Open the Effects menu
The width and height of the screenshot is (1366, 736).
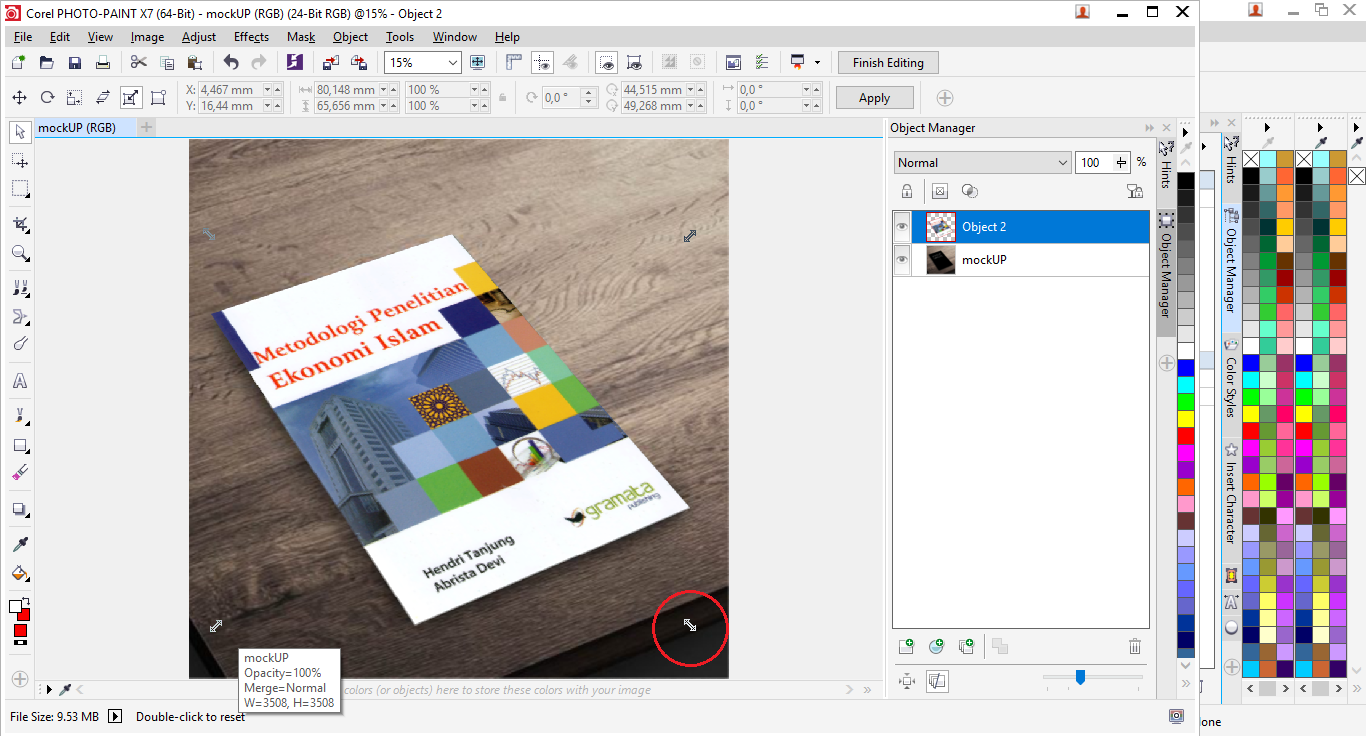(x=250, y=37)
